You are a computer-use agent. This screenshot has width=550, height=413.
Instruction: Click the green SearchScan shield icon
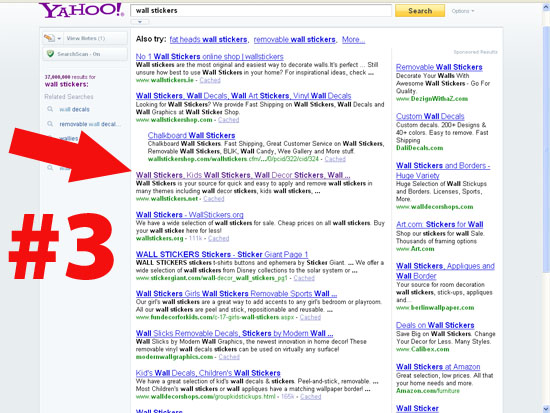[50, 54]
